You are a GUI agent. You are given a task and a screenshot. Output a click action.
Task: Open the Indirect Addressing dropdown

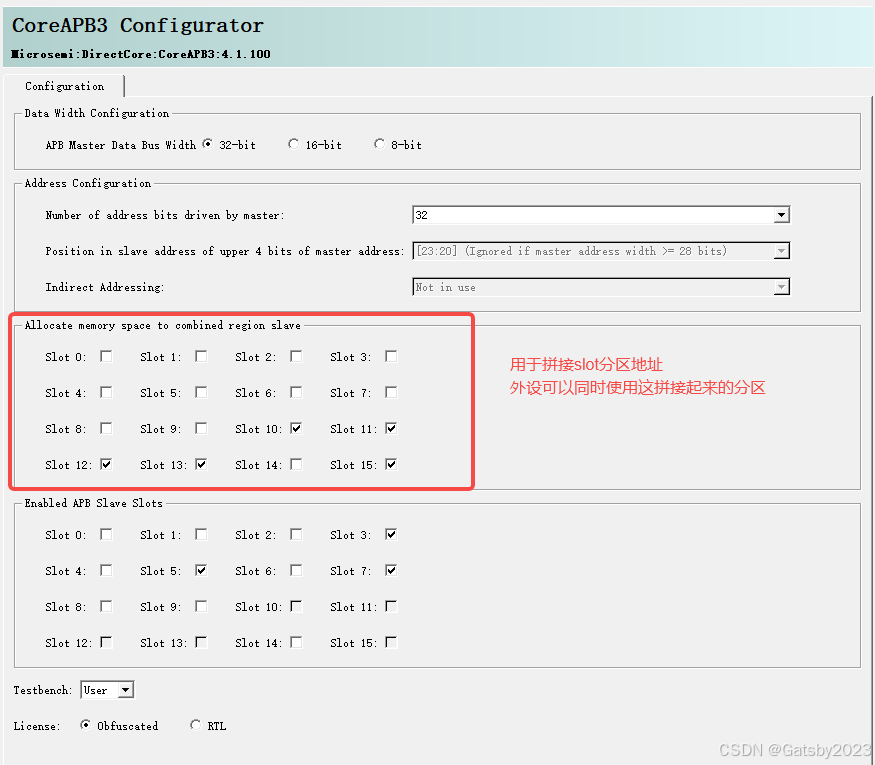[x=601, y=287]
